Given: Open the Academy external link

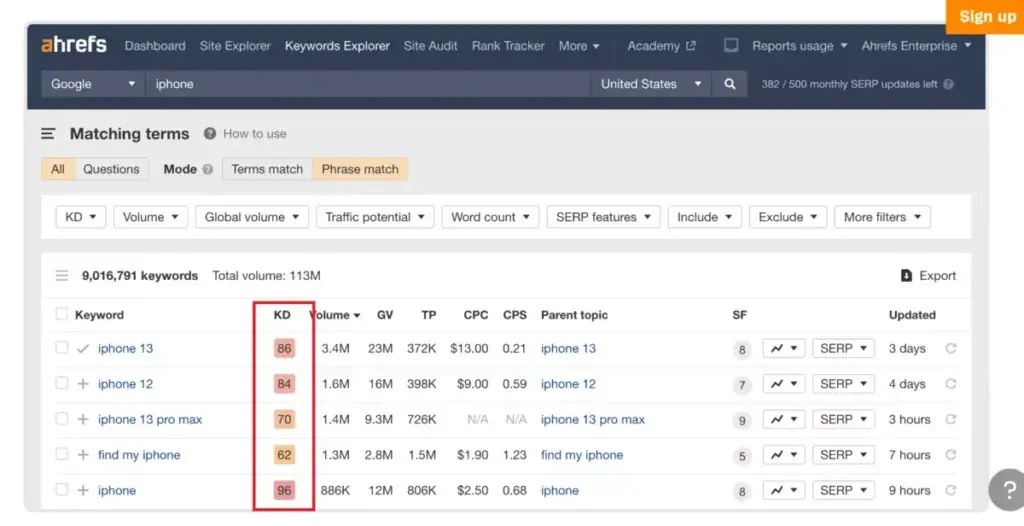Looking at the screenshot, I should [661, 46].
